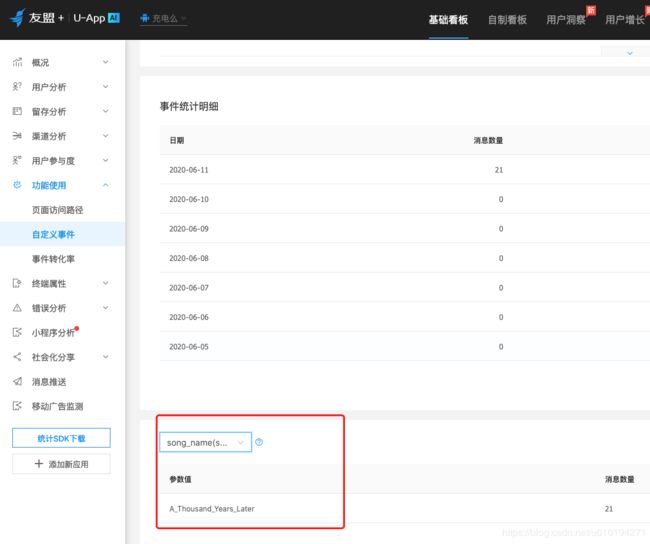Click the 终端属性 sidebar icon
This screenshot has width=650, height=544.
[x=17, y=283]
